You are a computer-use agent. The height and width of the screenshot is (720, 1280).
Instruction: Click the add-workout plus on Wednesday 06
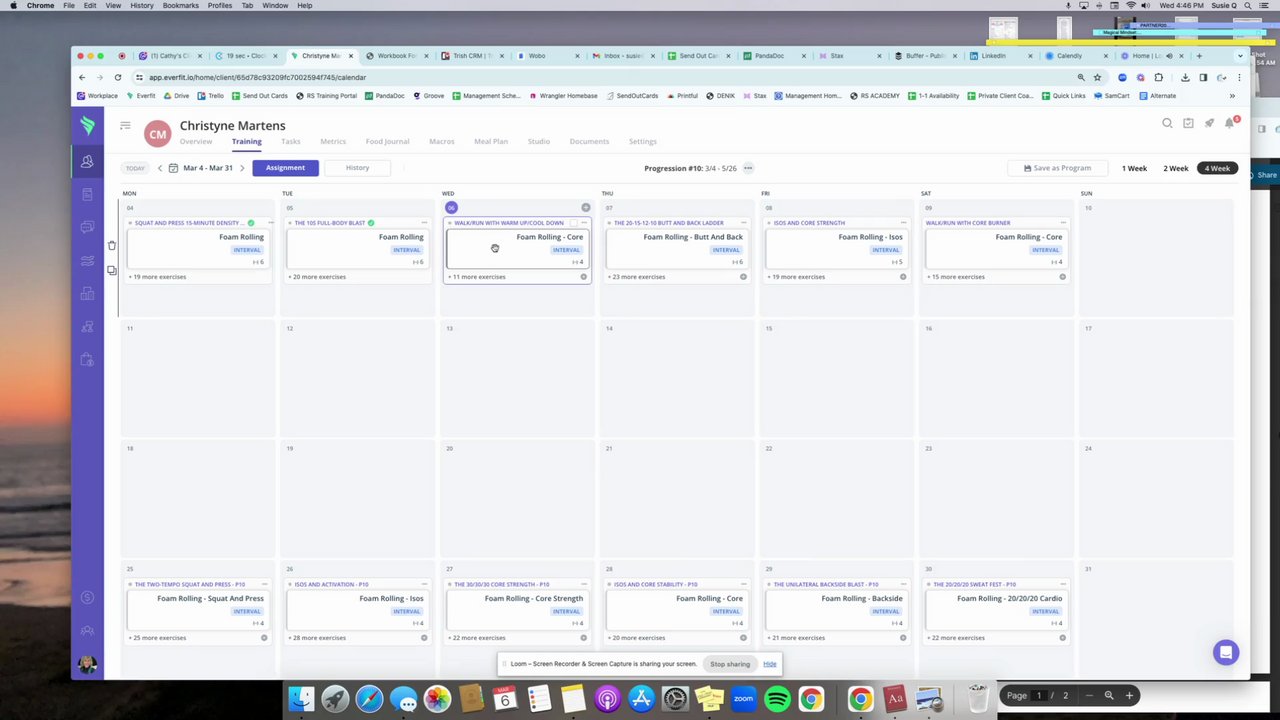click(586, 208)
